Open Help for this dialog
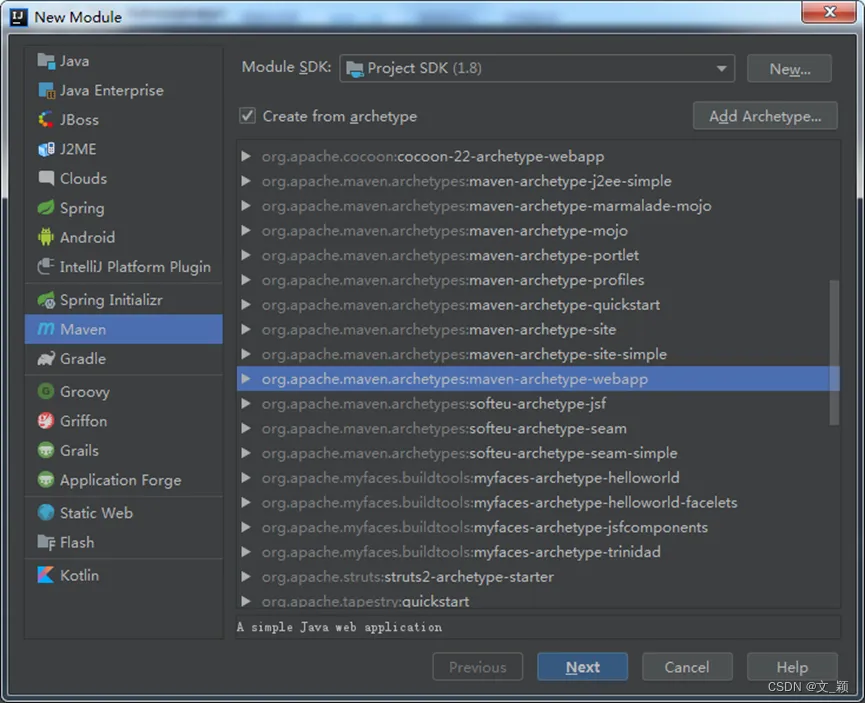865x703 pixels. pyautogui.click(x=792, y=667)
